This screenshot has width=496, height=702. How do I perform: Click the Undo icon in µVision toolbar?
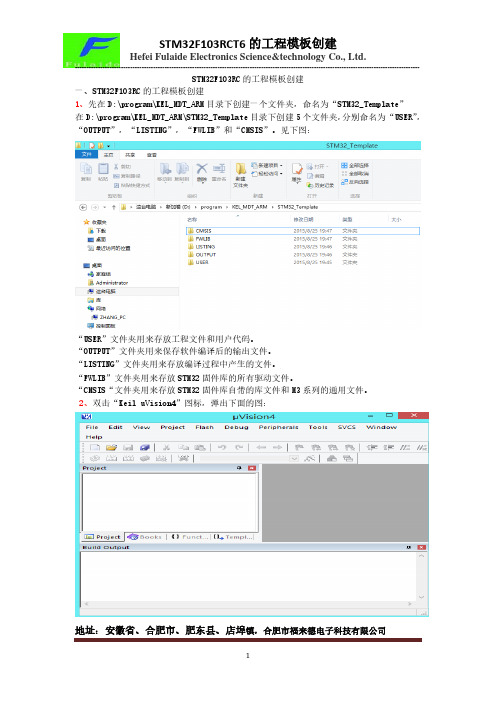click(222, 447)
